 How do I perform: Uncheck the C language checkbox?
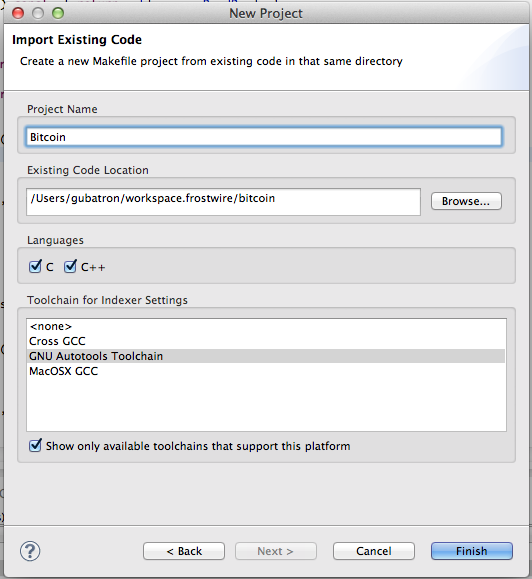pyautogui.click(x=35, y=266)
